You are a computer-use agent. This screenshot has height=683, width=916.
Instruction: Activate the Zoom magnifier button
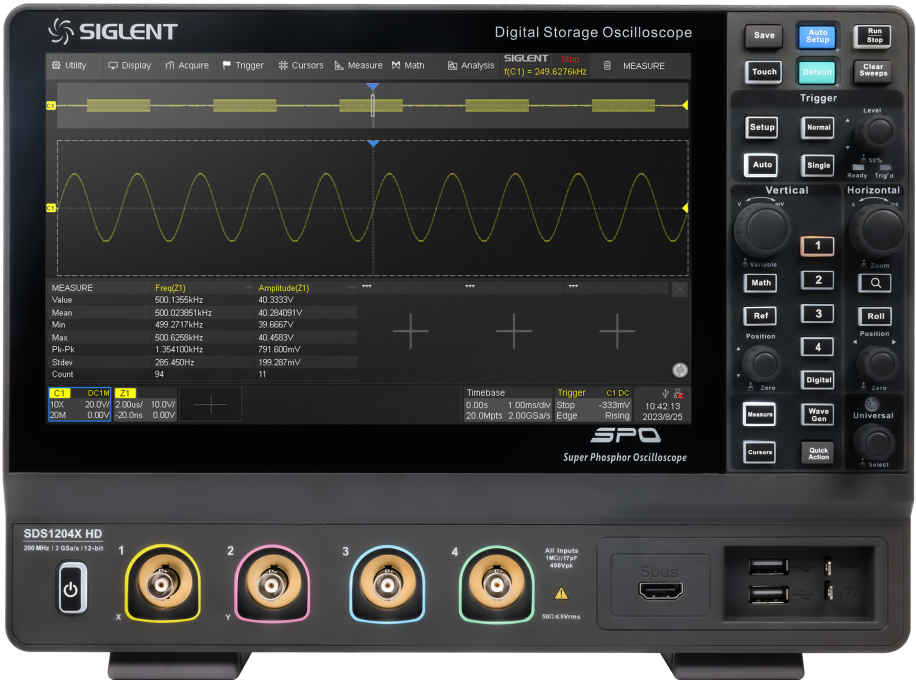tap(875, 283)
